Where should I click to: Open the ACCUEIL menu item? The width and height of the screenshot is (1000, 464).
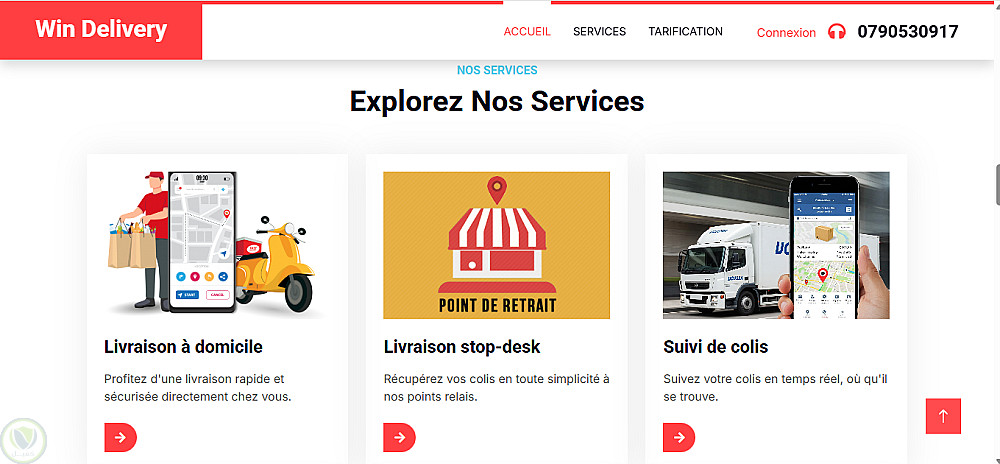527,32
